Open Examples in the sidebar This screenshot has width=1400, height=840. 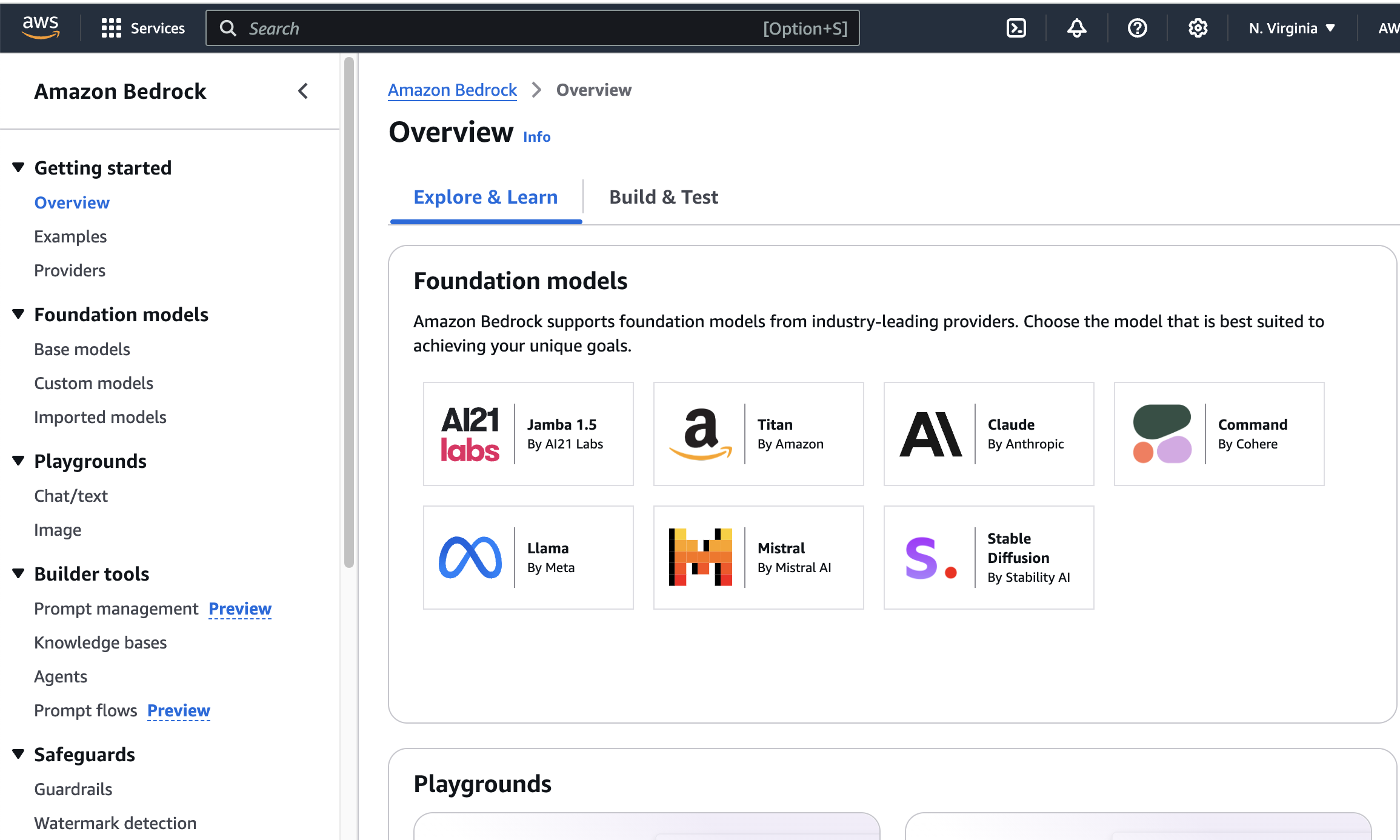(70, 236)
